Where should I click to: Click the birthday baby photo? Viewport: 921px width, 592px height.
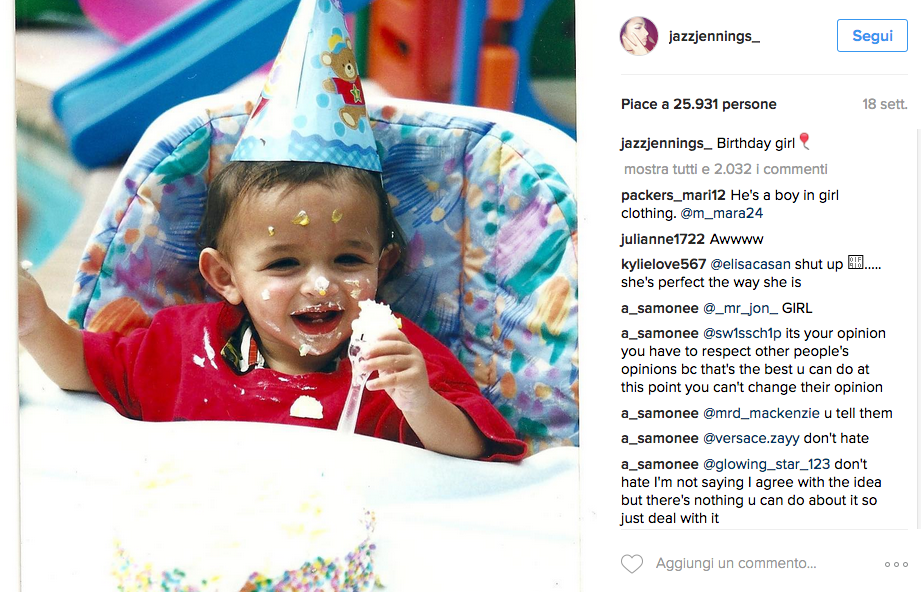297,296
